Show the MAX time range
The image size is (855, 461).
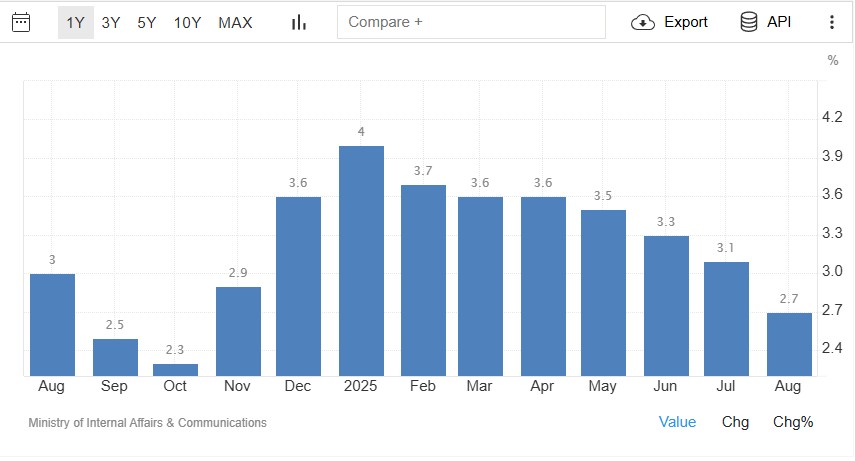[235, 22]
